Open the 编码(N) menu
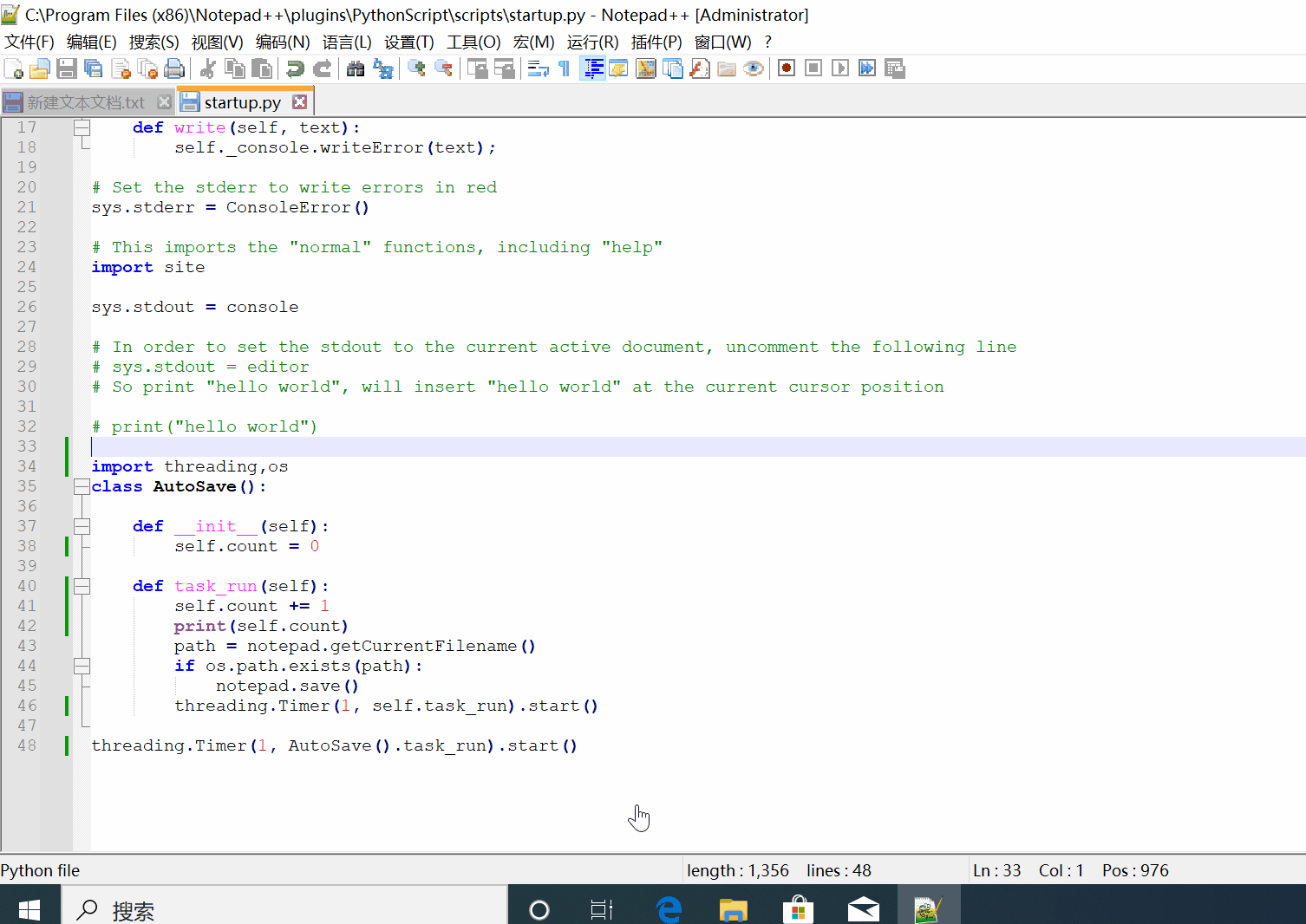Viewport: 1306px width, 924px height. [283, 42]
